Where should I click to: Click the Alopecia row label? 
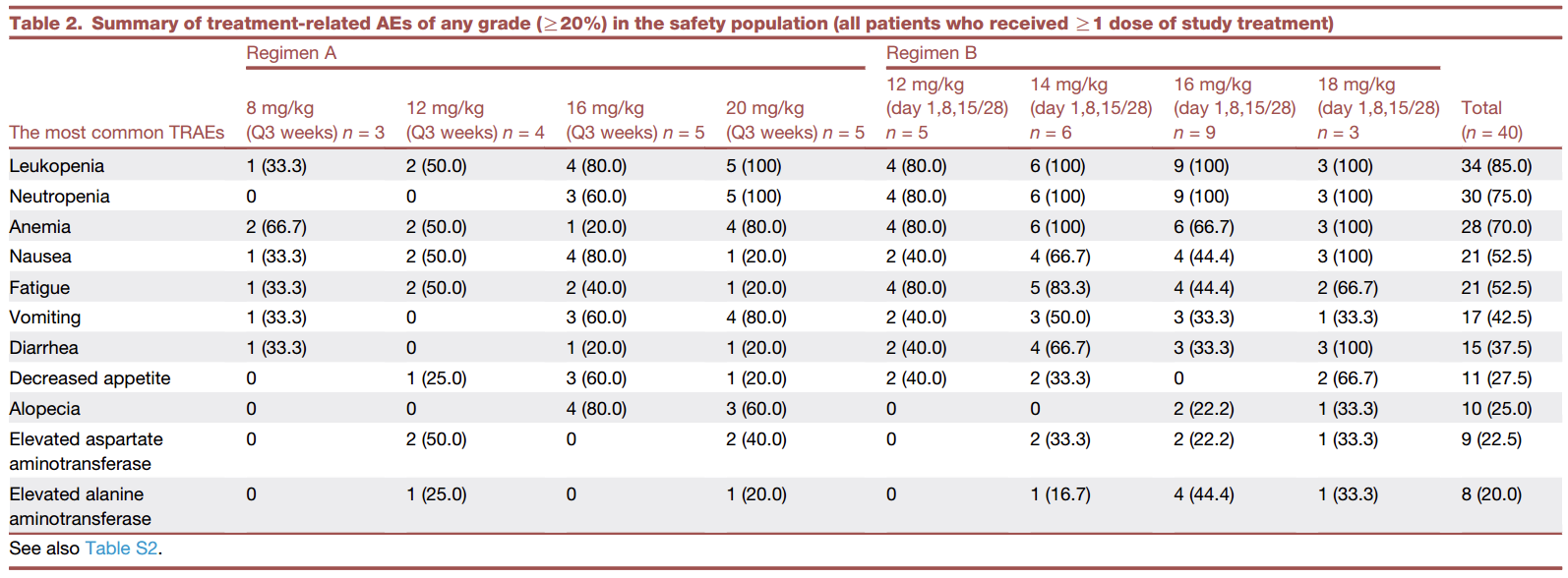(x=45, y=409)
